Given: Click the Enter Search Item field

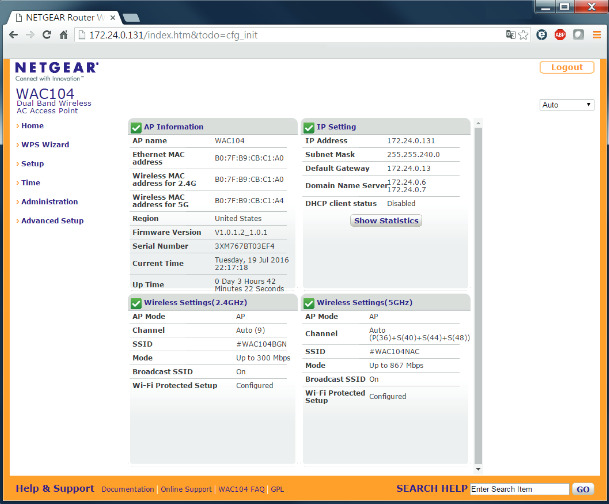Looking at the screenshot, I should point(520,489).
